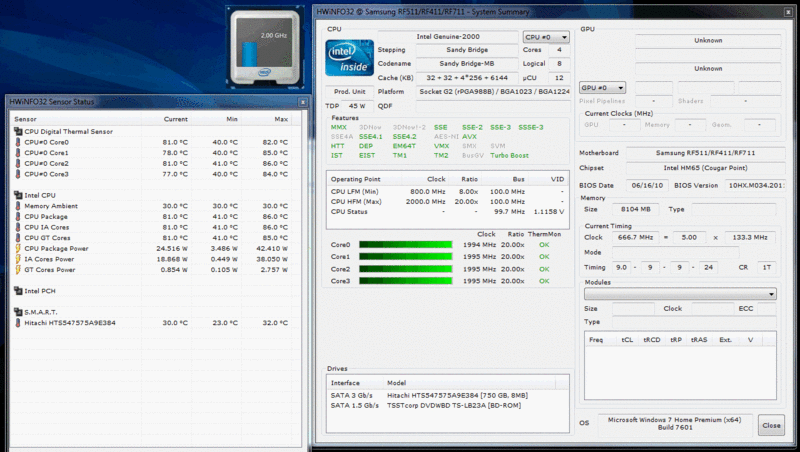Click the thermometer icon for CPU#0 Core0
The width and height of the screenshot is (800, 452).
pyautogui.click(x=18, y=142)
